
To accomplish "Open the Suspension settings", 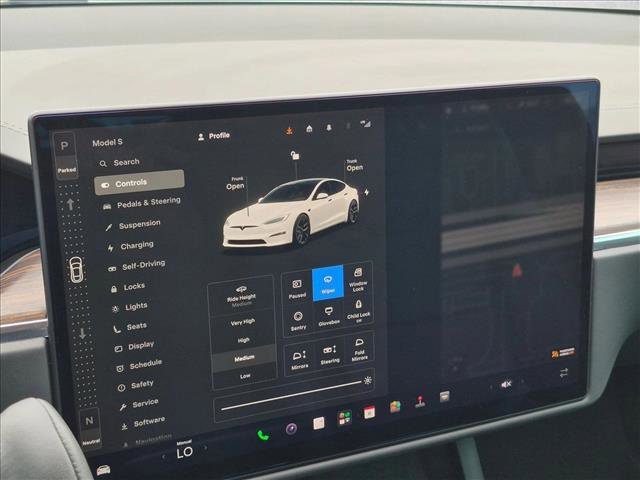I will [133, 225].
